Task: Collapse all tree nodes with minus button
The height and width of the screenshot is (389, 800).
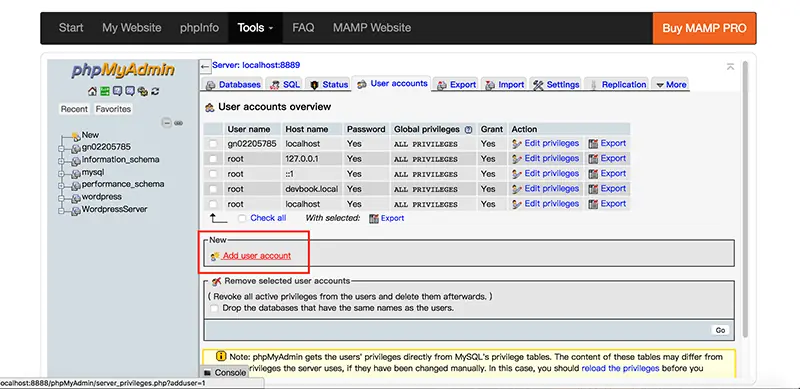Action: (166, 123)
